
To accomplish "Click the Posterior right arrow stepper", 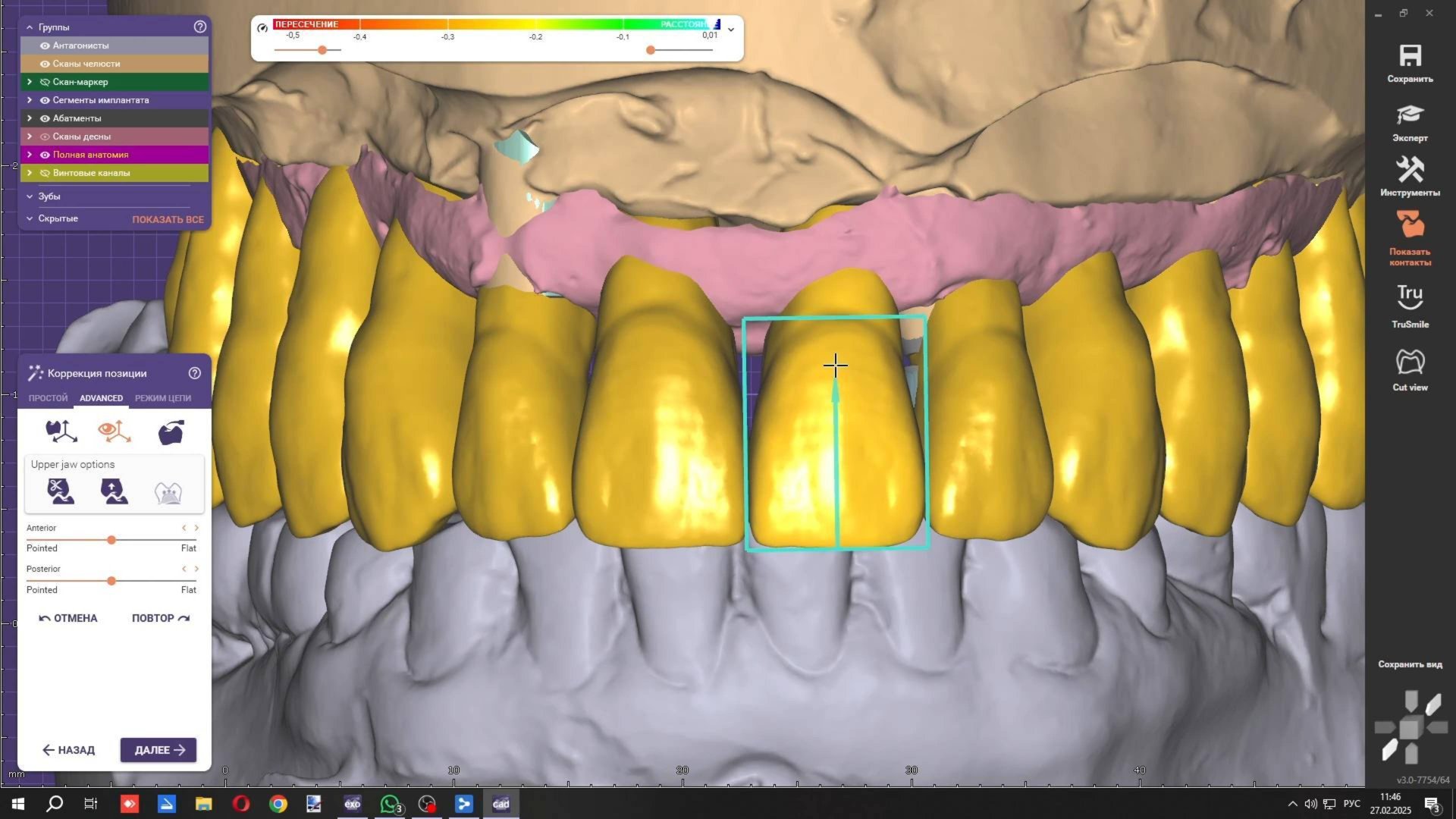I will (x=197, y=569).
